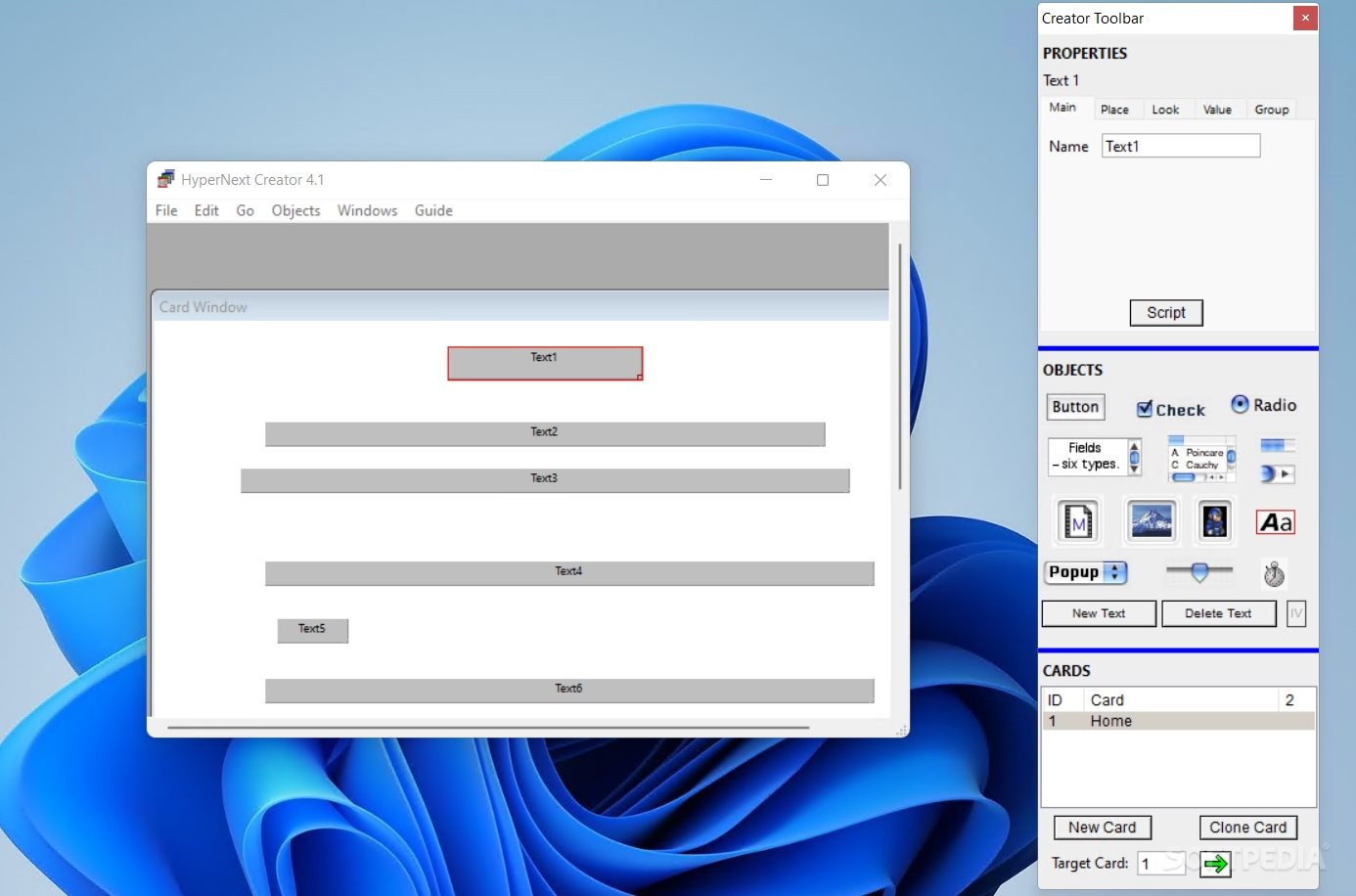Click the Card Window title bar

click(x=520, y=306)
